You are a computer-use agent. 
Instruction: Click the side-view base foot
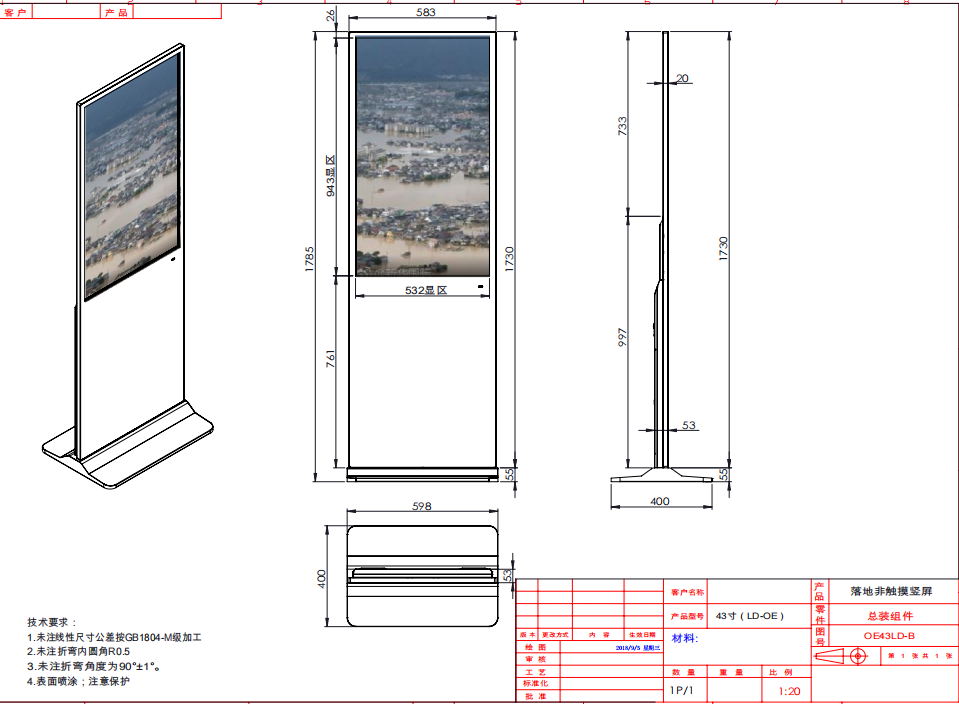[x=662, y=474]
